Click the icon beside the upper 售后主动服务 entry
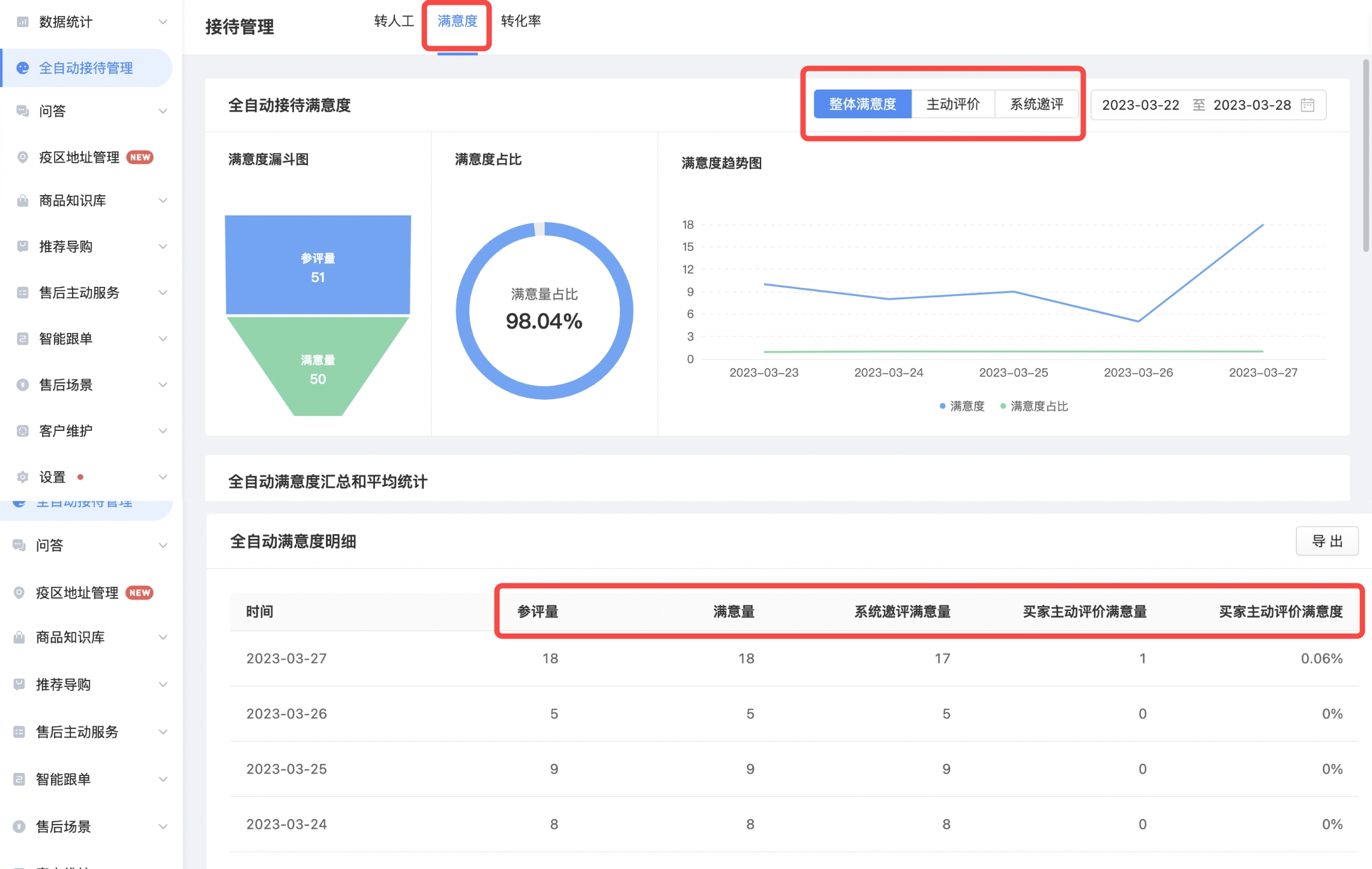The width and height of the screenshot is (1372, 869). click(23, 292)
